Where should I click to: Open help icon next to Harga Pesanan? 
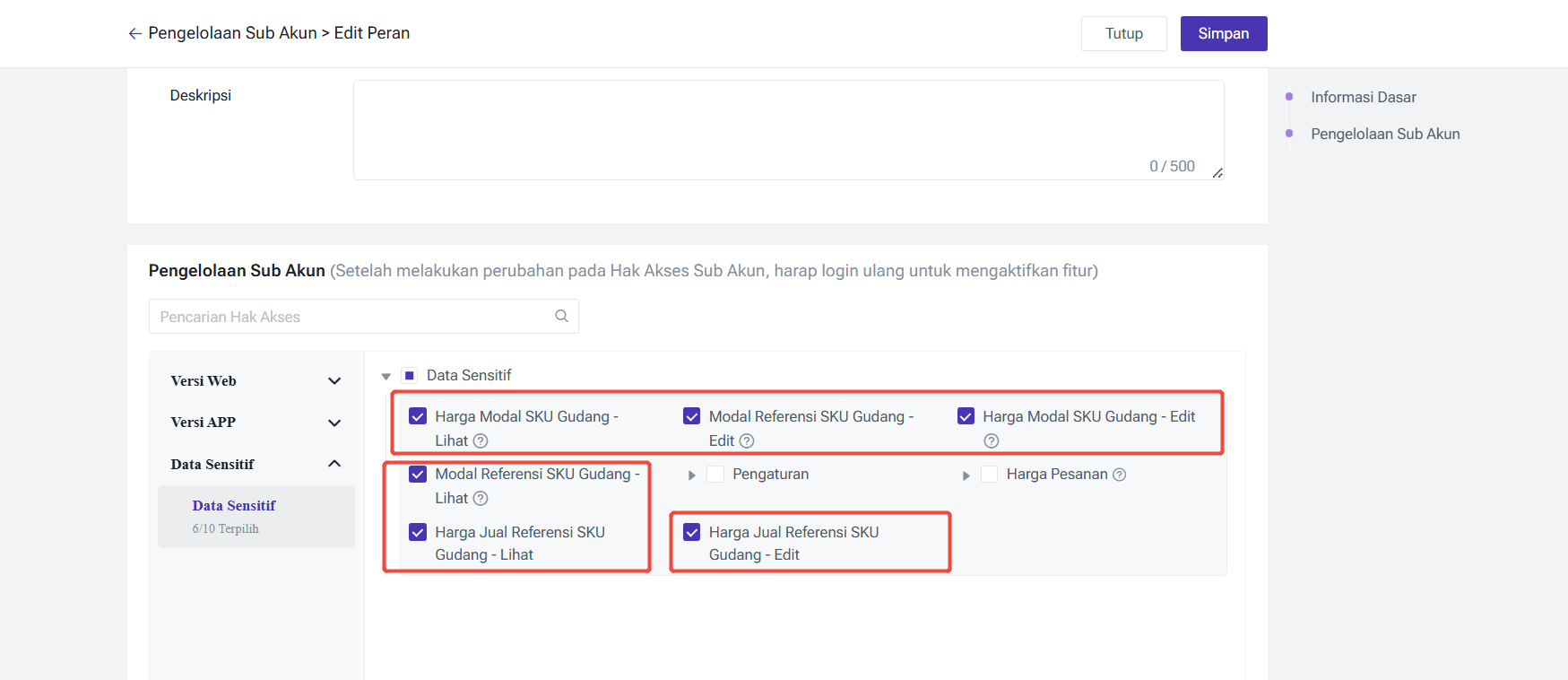coord(1119,475)
